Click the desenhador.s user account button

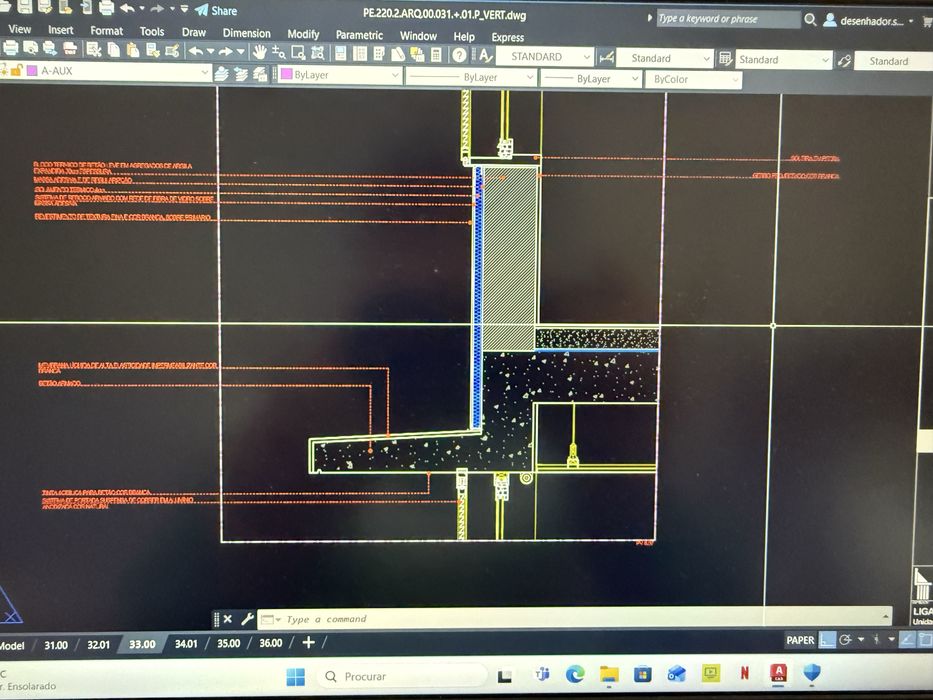point(868,21)
